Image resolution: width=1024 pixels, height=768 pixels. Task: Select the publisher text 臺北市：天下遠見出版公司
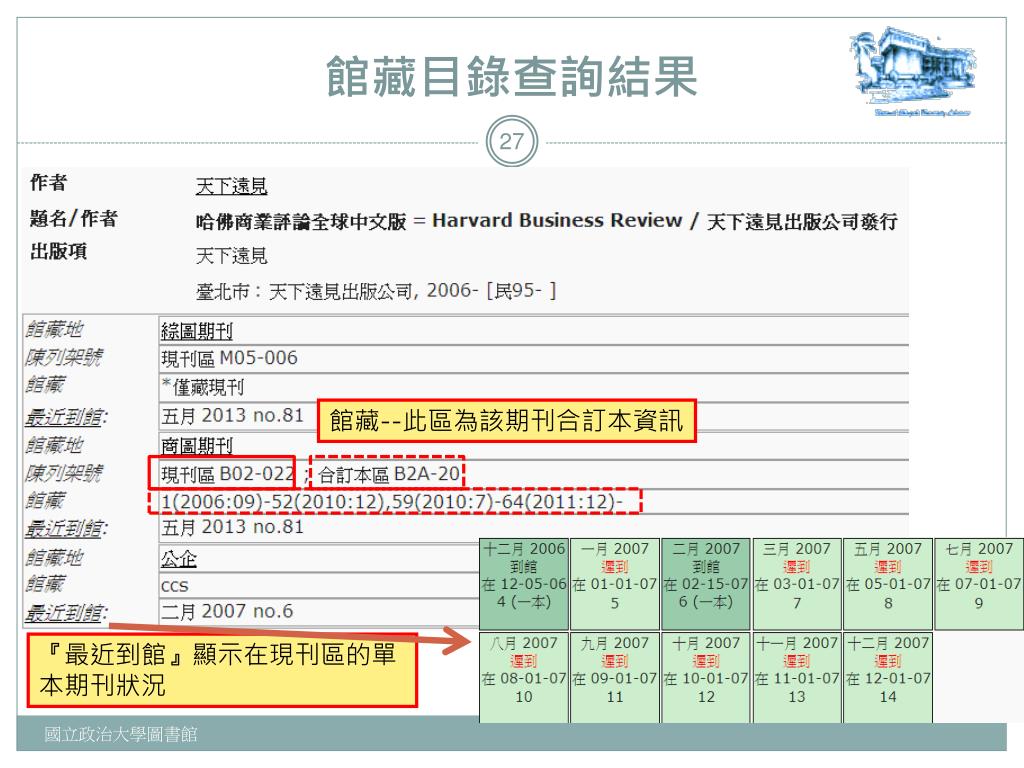pyautogui.click(x=304, y=291)
